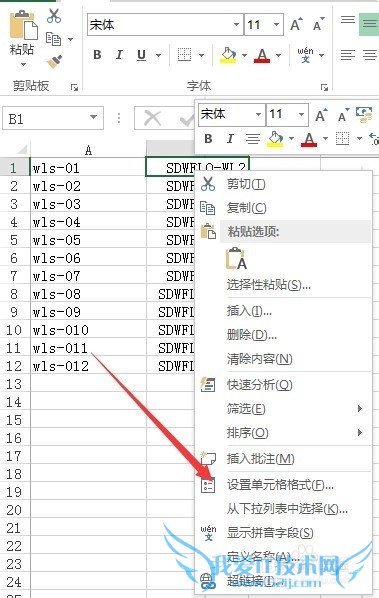Choose 设置单元格格式(F)... menu item
The width and height of the screenshot is (379, 598).
tap(283, 485)
